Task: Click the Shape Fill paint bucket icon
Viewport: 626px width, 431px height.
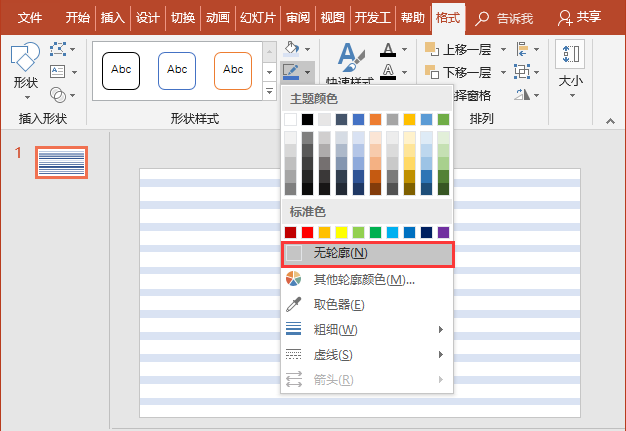Action: pyautogui.click(x=291, y=49)
